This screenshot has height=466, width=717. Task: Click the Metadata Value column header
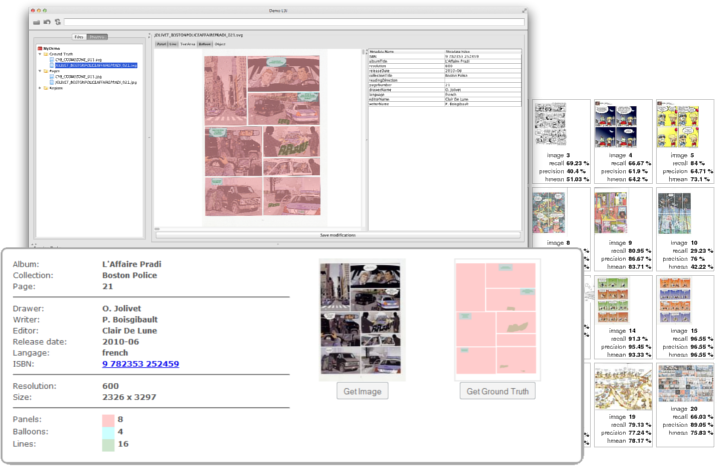click(x=482, y=52)
